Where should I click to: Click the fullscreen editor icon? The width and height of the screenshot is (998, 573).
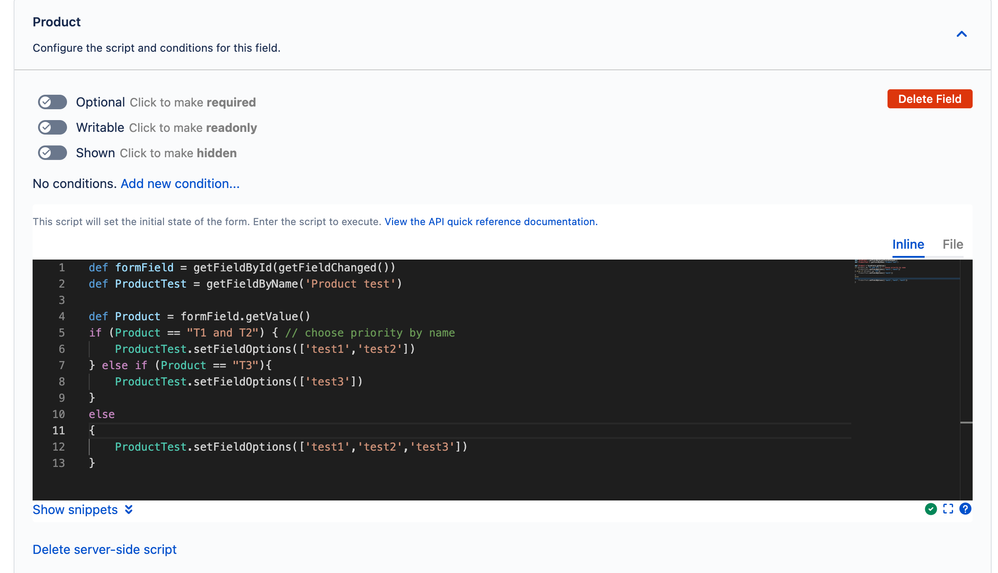click(x=948, y=509)
